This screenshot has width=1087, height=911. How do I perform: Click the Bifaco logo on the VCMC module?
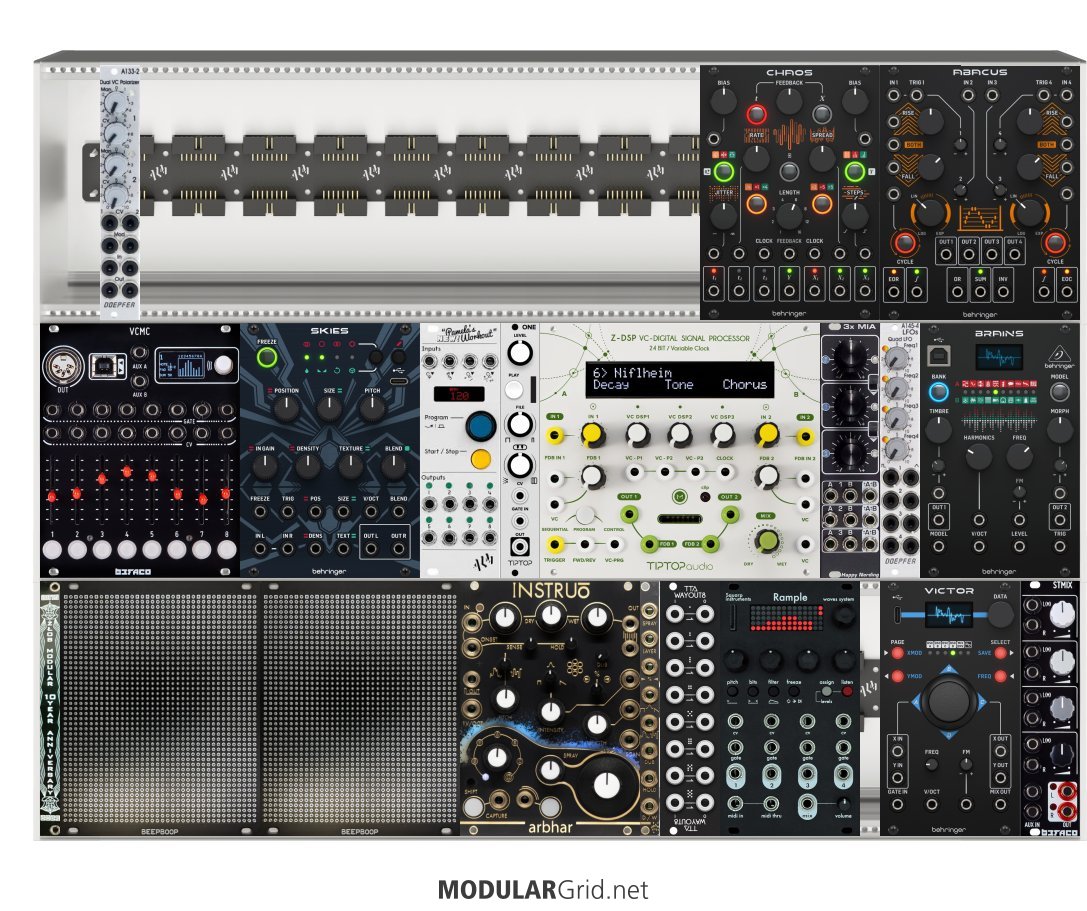132,571
